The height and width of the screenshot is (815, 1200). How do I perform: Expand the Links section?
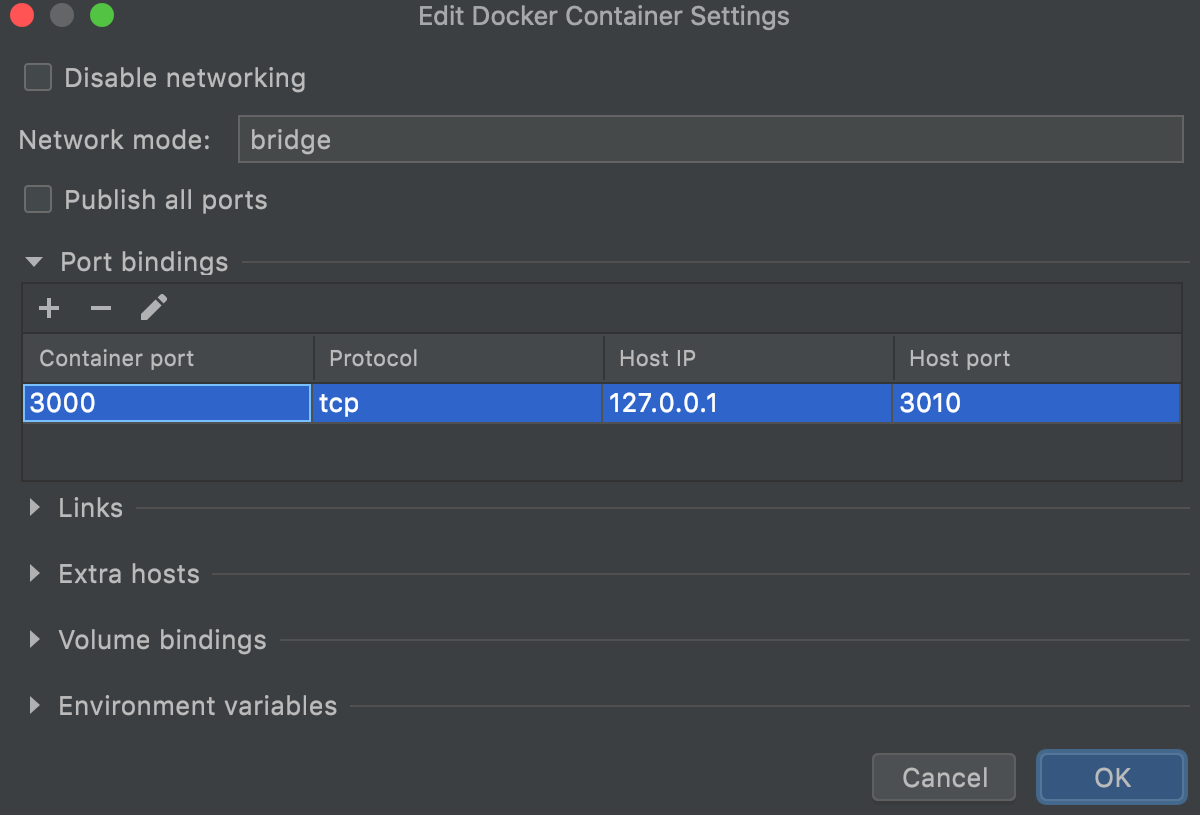point(33,508)
